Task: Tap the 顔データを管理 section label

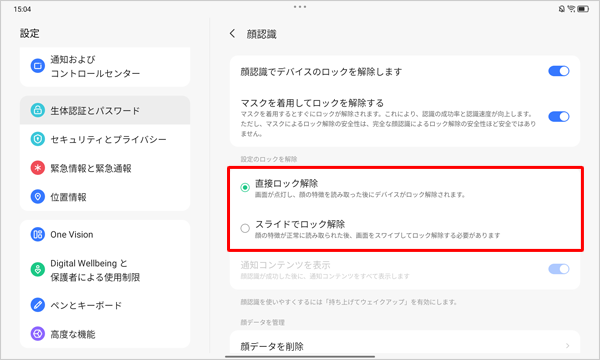Action: pyautogui.click(x=262, y=323)
